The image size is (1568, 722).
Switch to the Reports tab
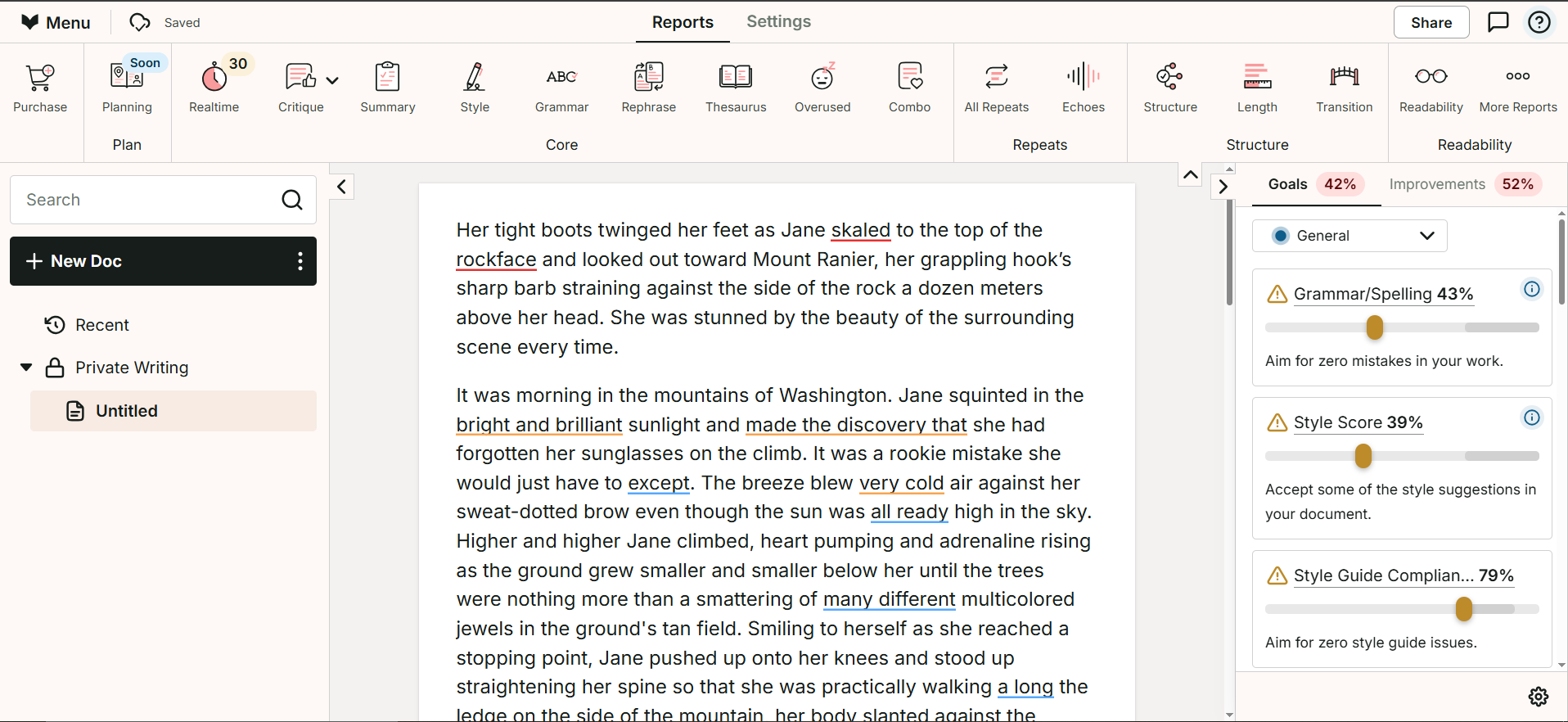[683, 22]
